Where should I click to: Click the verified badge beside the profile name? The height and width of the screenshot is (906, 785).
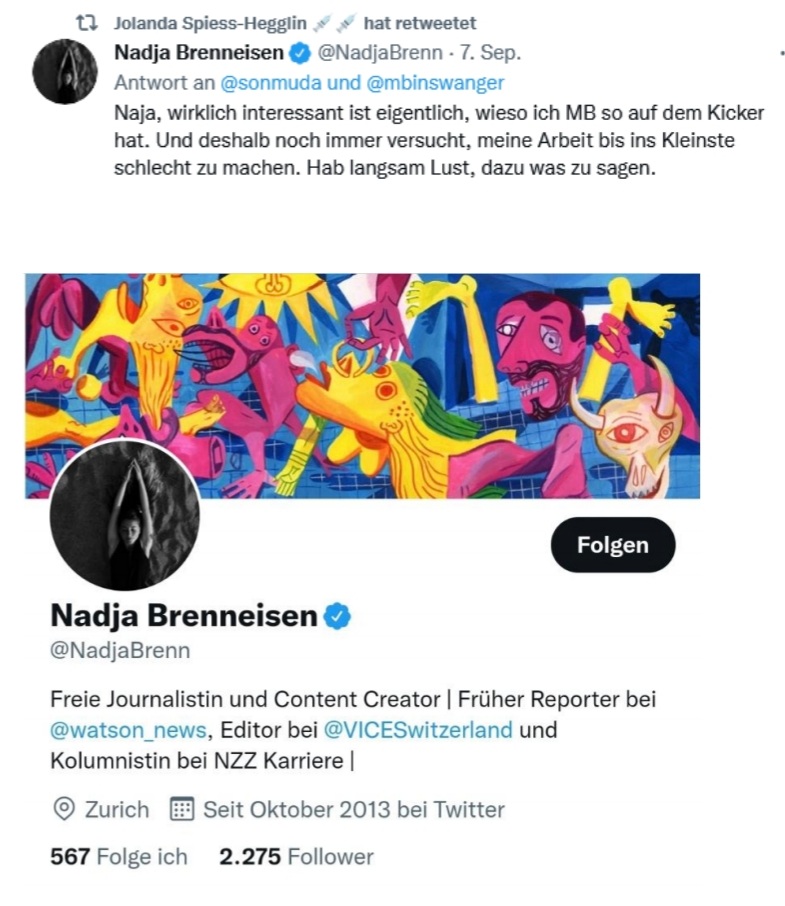337,616
